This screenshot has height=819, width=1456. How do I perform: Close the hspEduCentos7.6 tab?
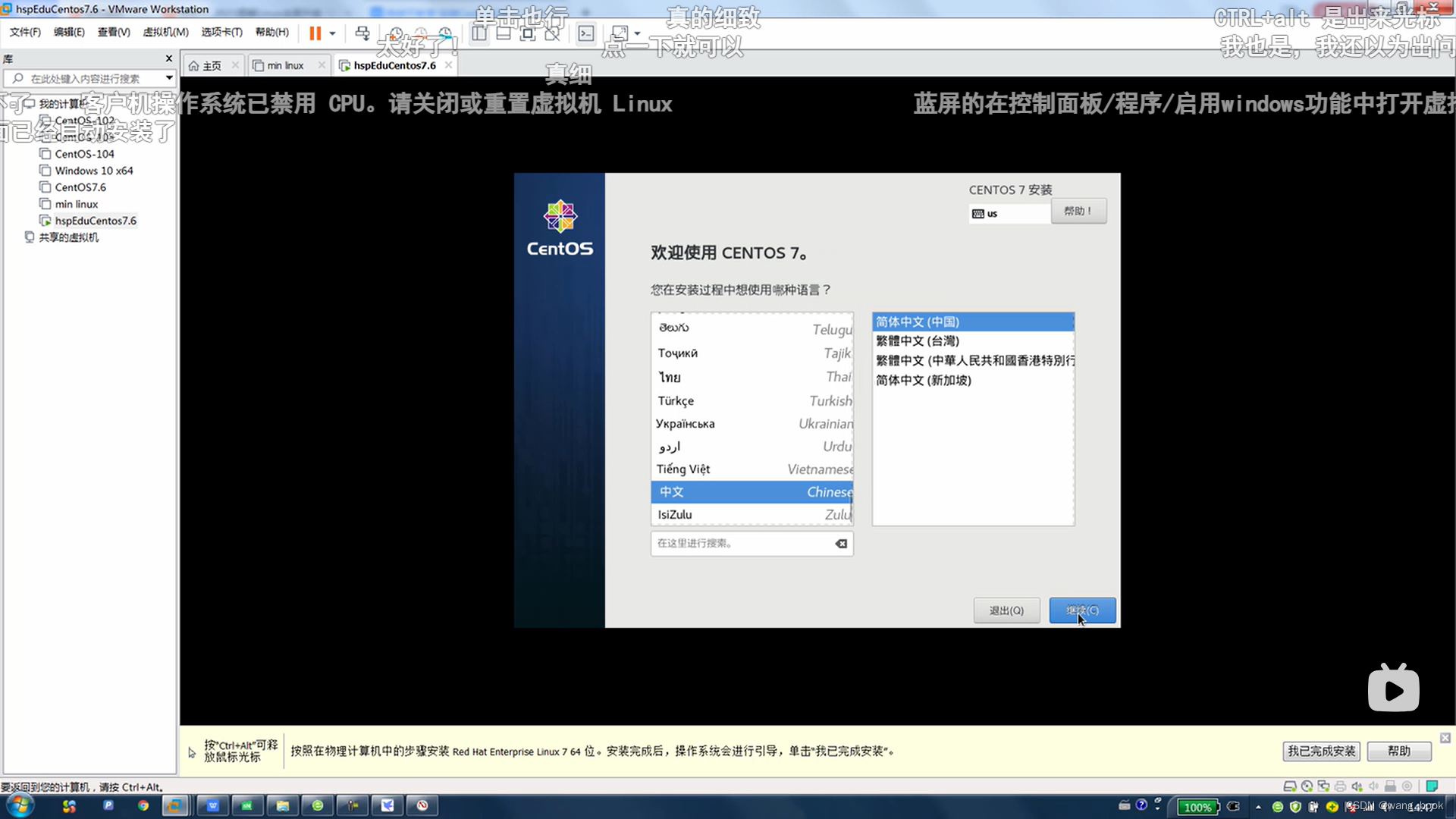(x=448, y=65)
